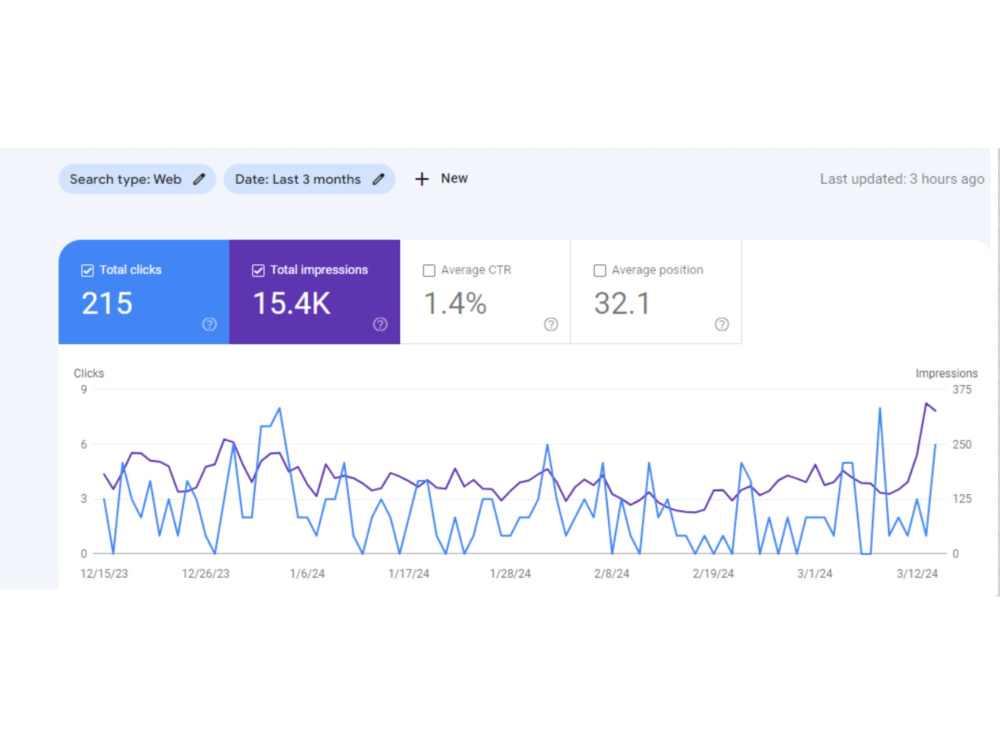Click the 1/6/24 date label

point(307,573)
